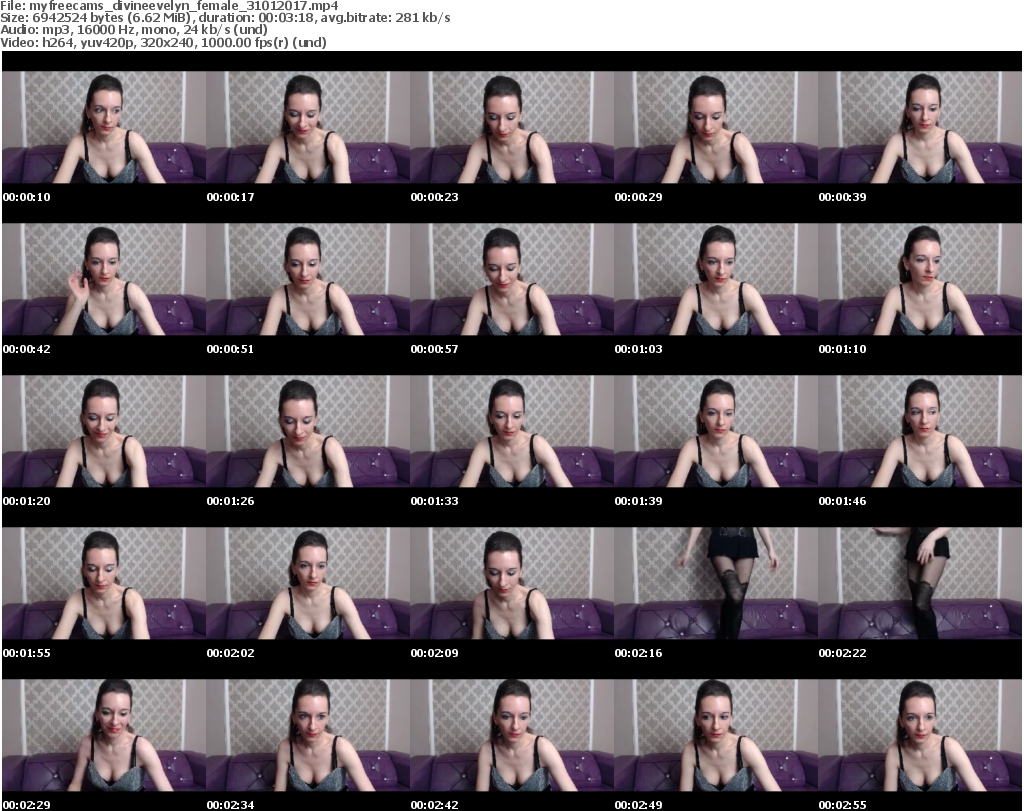Click the thumbnail frame at 00:00:10
This screenshot has width=1024, height=811.
coord(103,127)
